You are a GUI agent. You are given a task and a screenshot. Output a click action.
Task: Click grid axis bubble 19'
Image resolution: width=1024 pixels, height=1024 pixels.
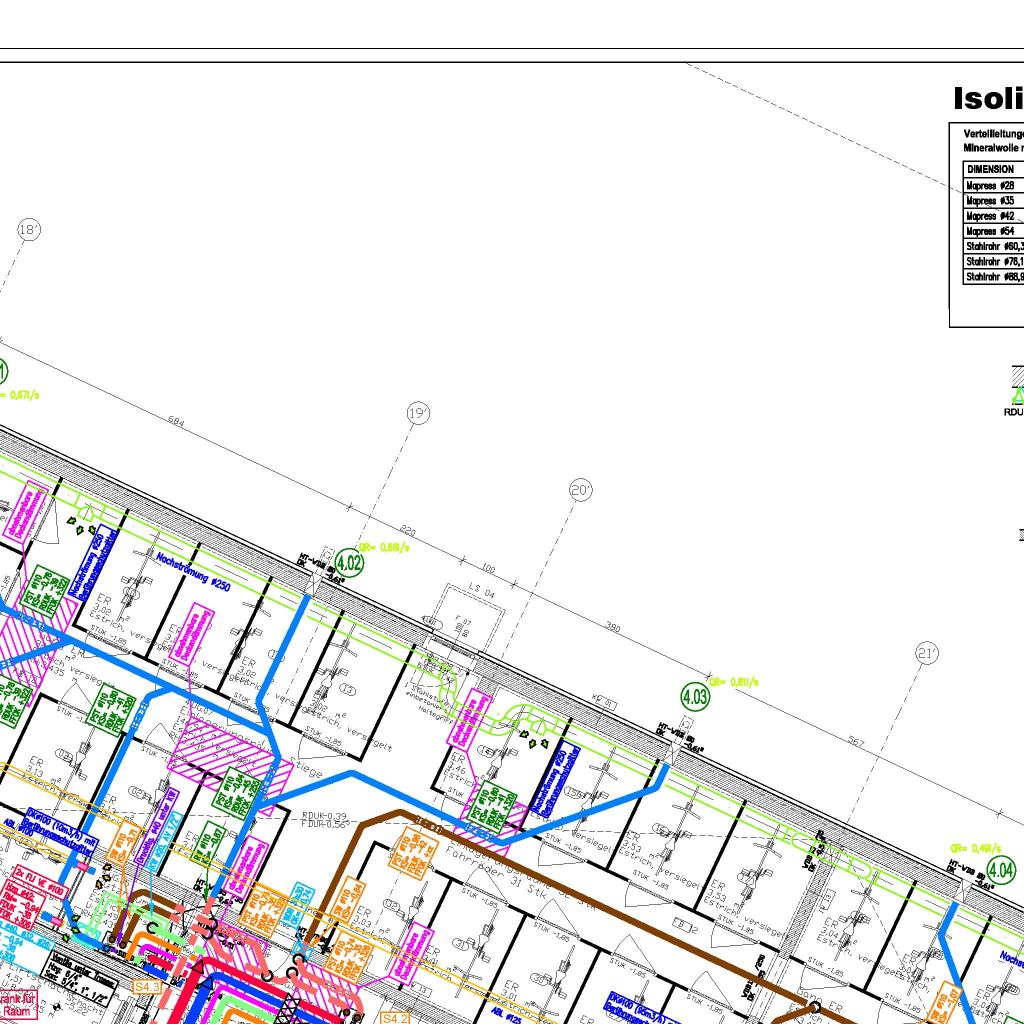point(418,412)
